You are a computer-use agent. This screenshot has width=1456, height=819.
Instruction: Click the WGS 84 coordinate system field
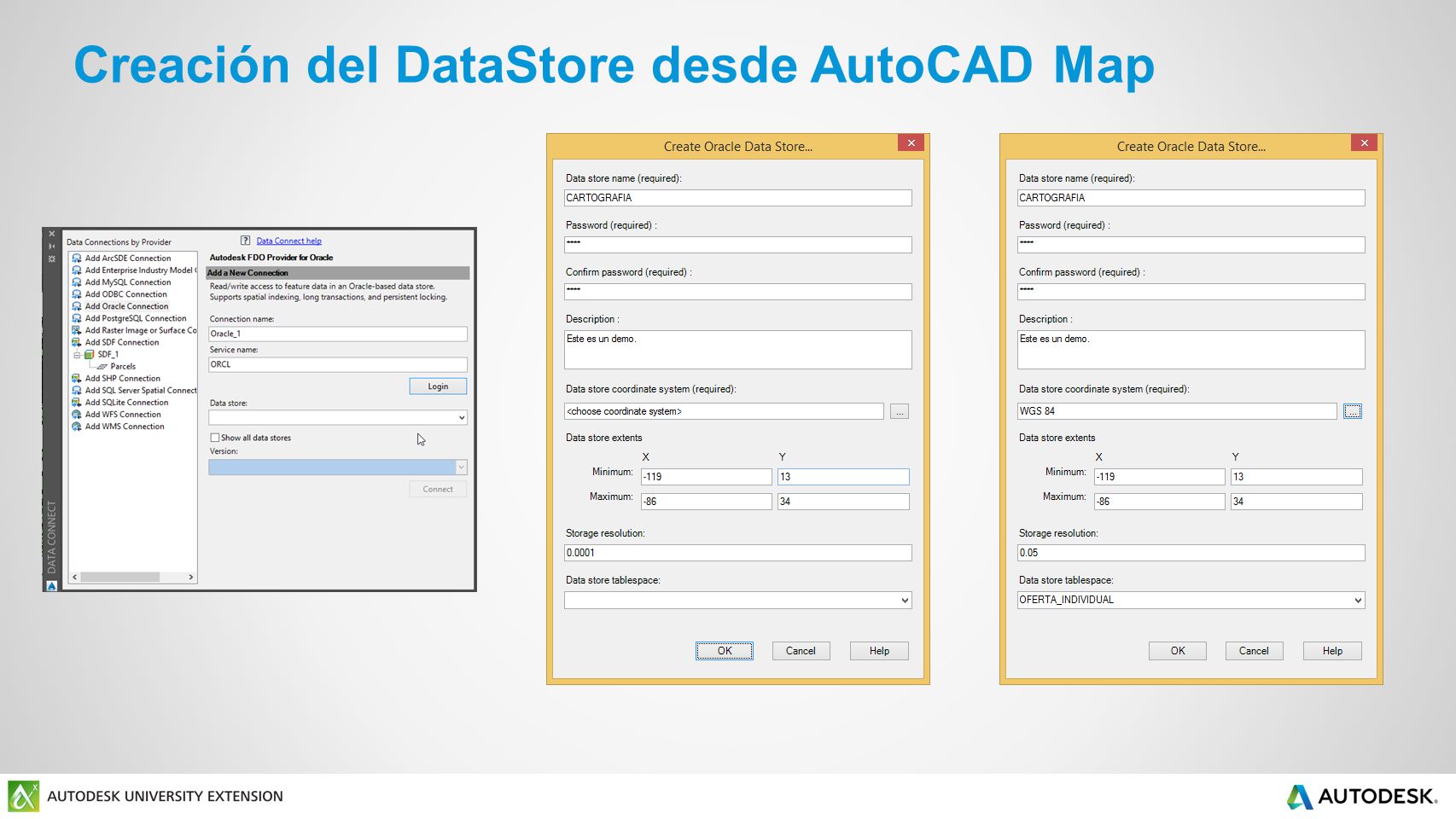coord(1177,411)
